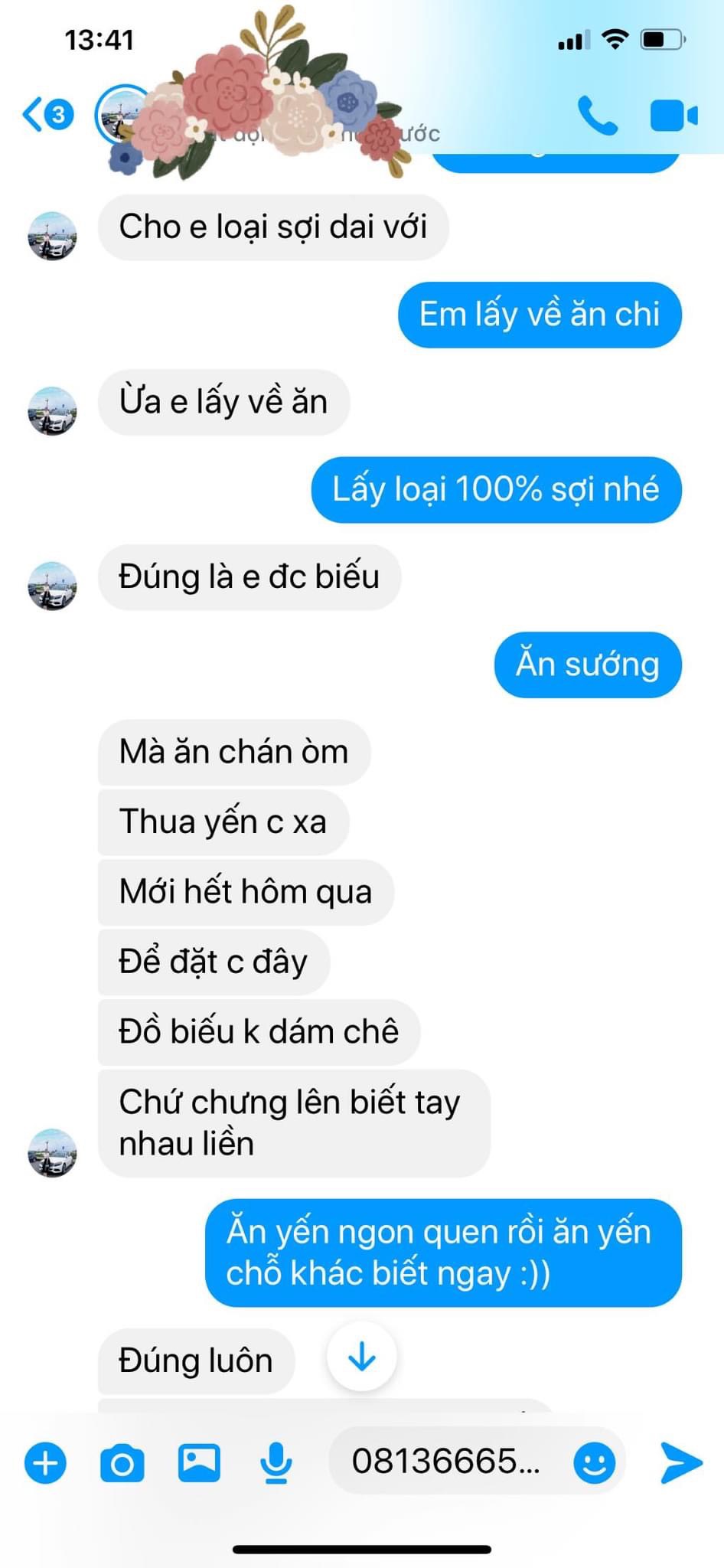The image size is (724, 1568).
Task: Send the typed message with arrow icon
Action: [681, 1462]
